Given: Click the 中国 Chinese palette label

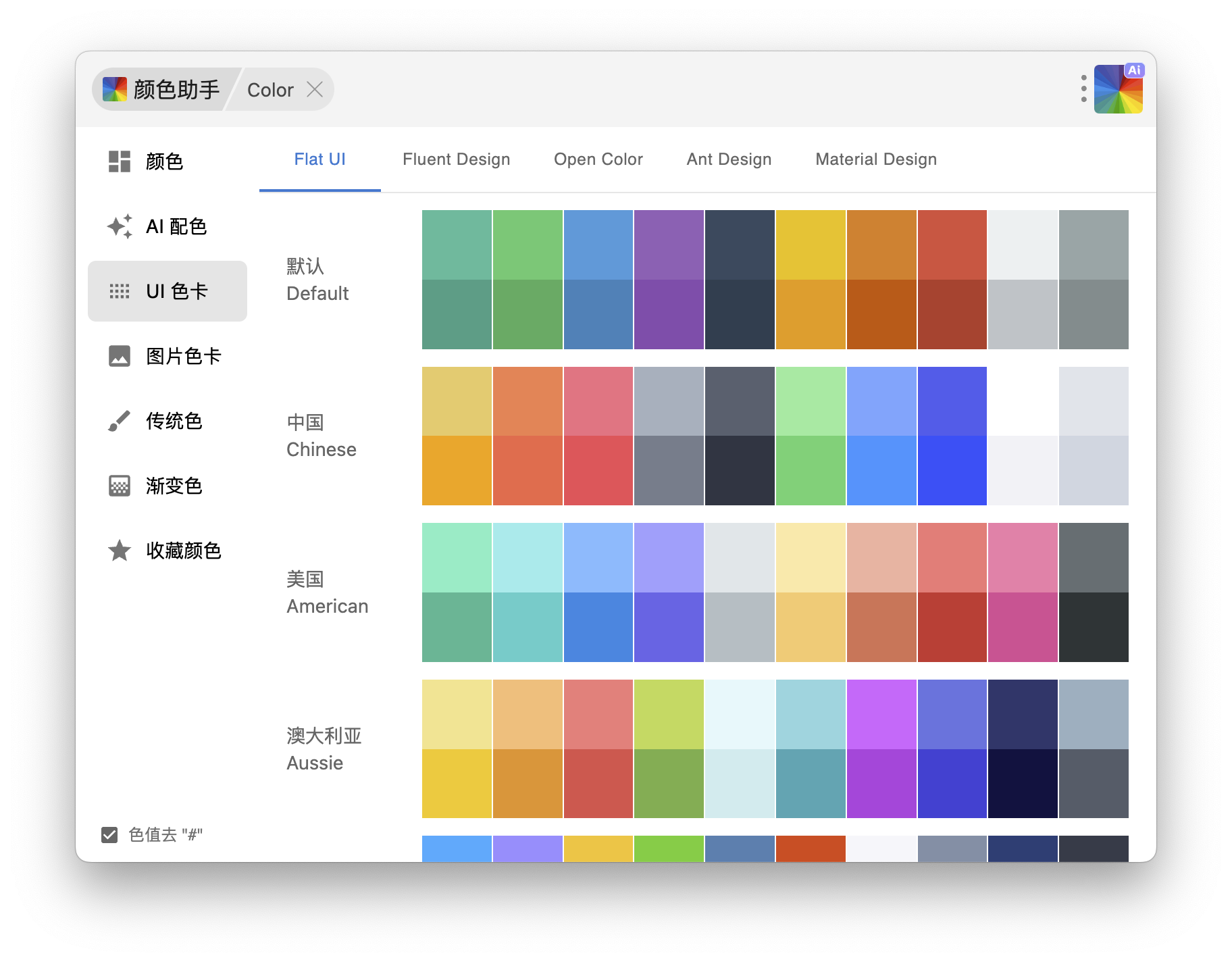Looking at the screenshot, I should point(322,436).
